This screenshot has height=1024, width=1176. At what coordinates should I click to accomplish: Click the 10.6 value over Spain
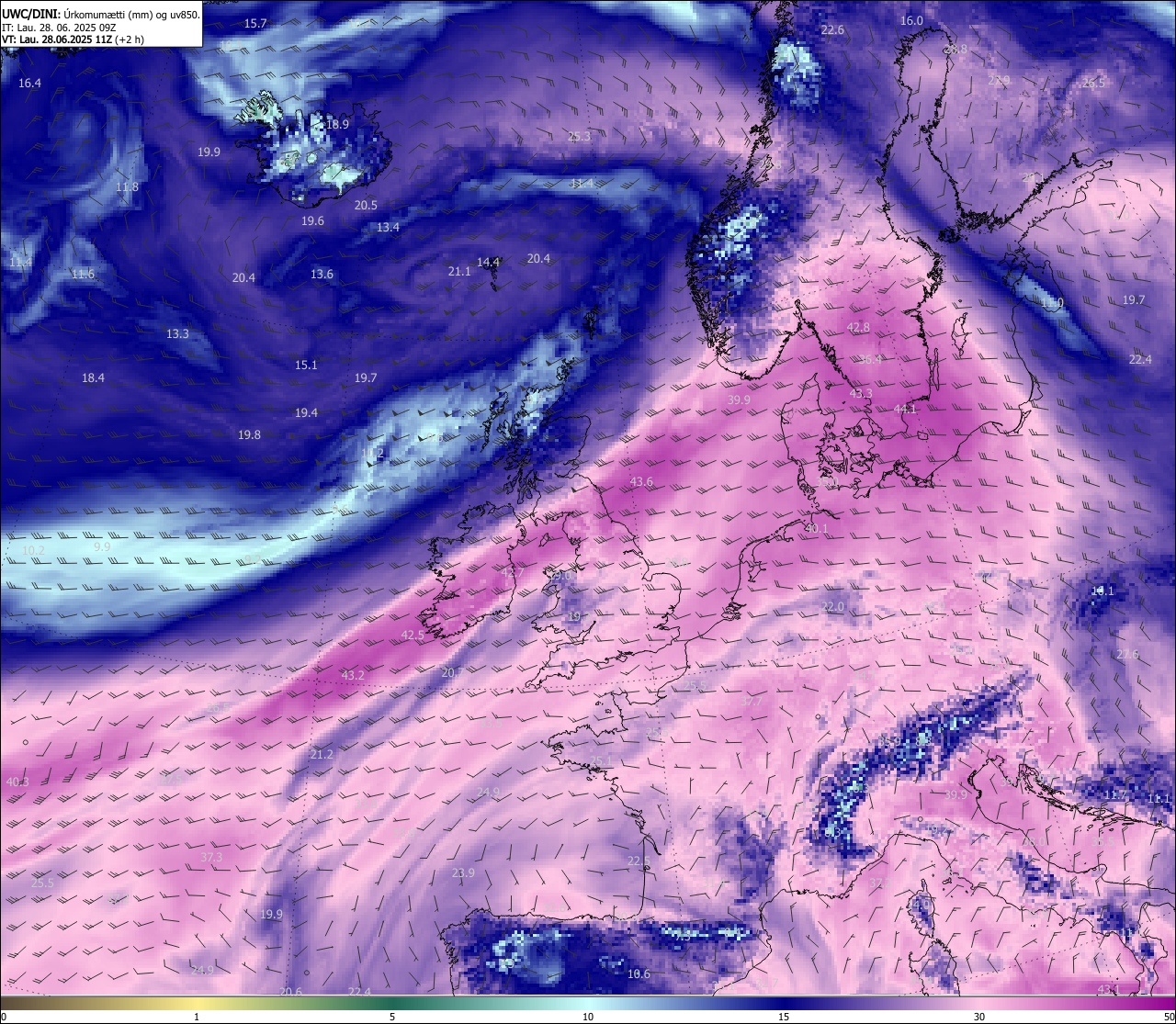click(x=639, y=974)
